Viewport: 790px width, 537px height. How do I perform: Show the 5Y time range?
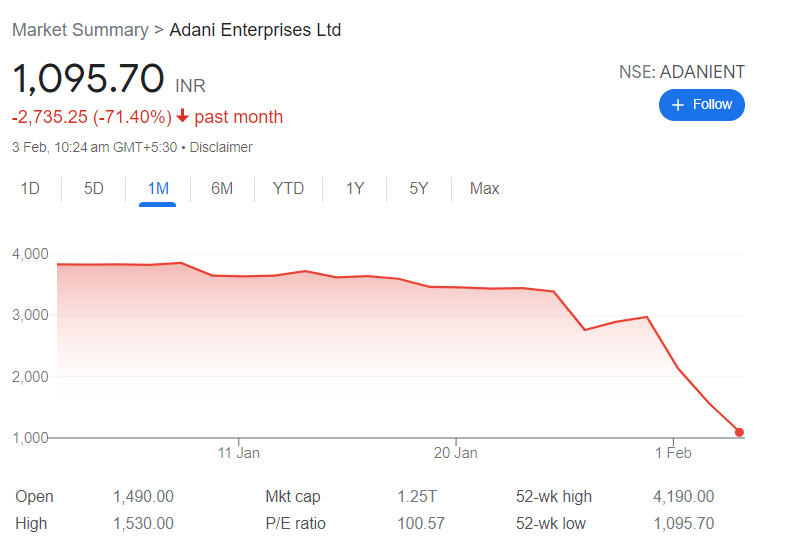coord(419,188)
